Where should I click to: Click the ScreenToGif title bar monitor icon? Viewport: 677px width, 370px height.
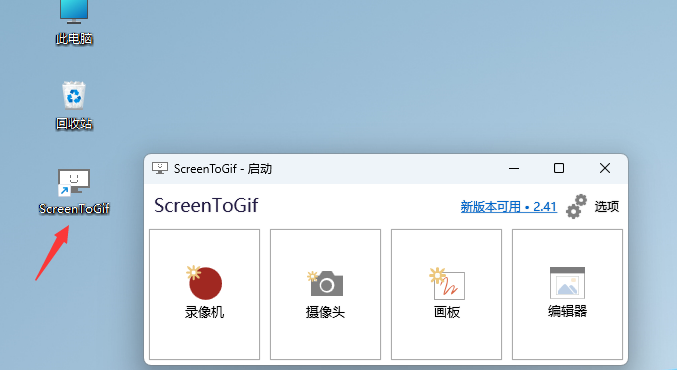pos(160,168)
